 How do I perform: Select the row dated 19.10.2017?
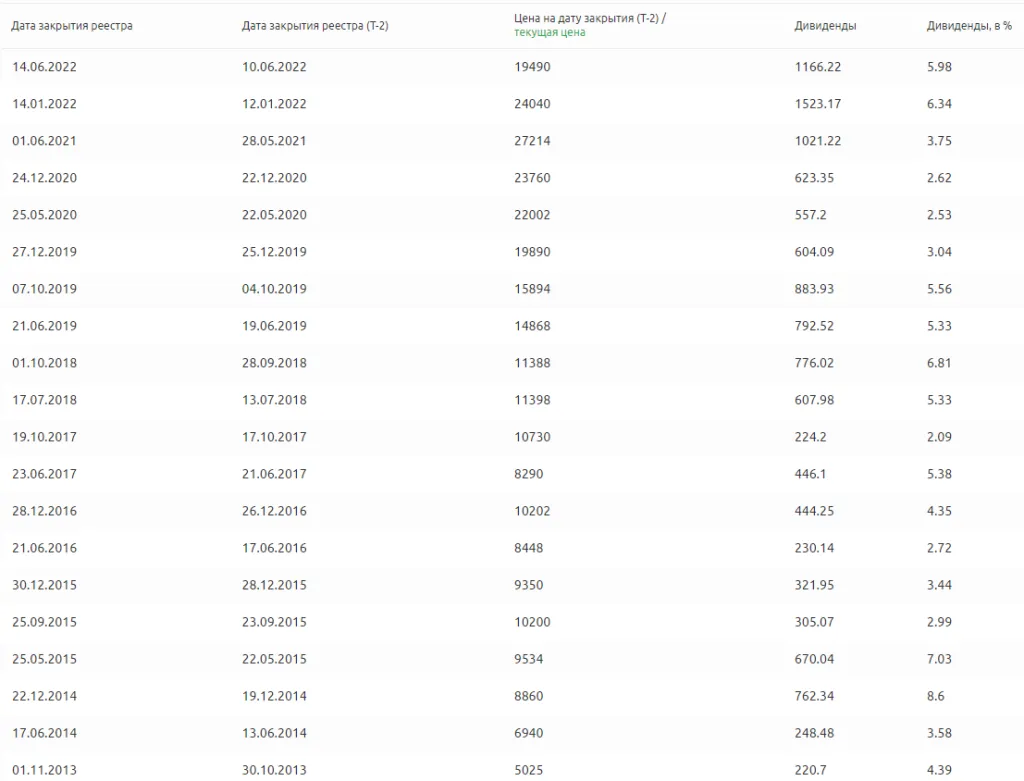pyautogui.click(x=512, y=437)
